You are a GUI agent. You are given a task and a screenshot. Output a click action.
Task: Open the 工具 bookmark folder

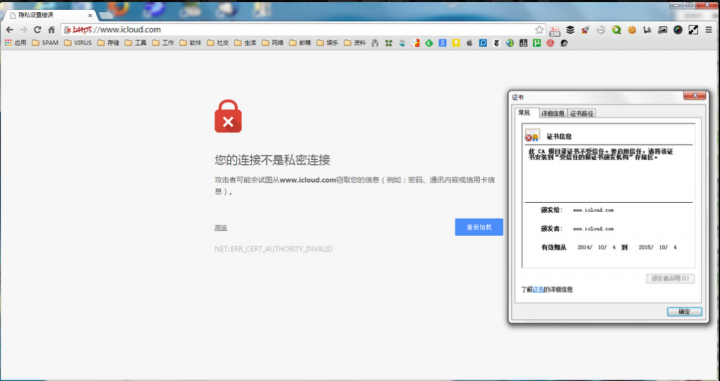click(135, 43)
